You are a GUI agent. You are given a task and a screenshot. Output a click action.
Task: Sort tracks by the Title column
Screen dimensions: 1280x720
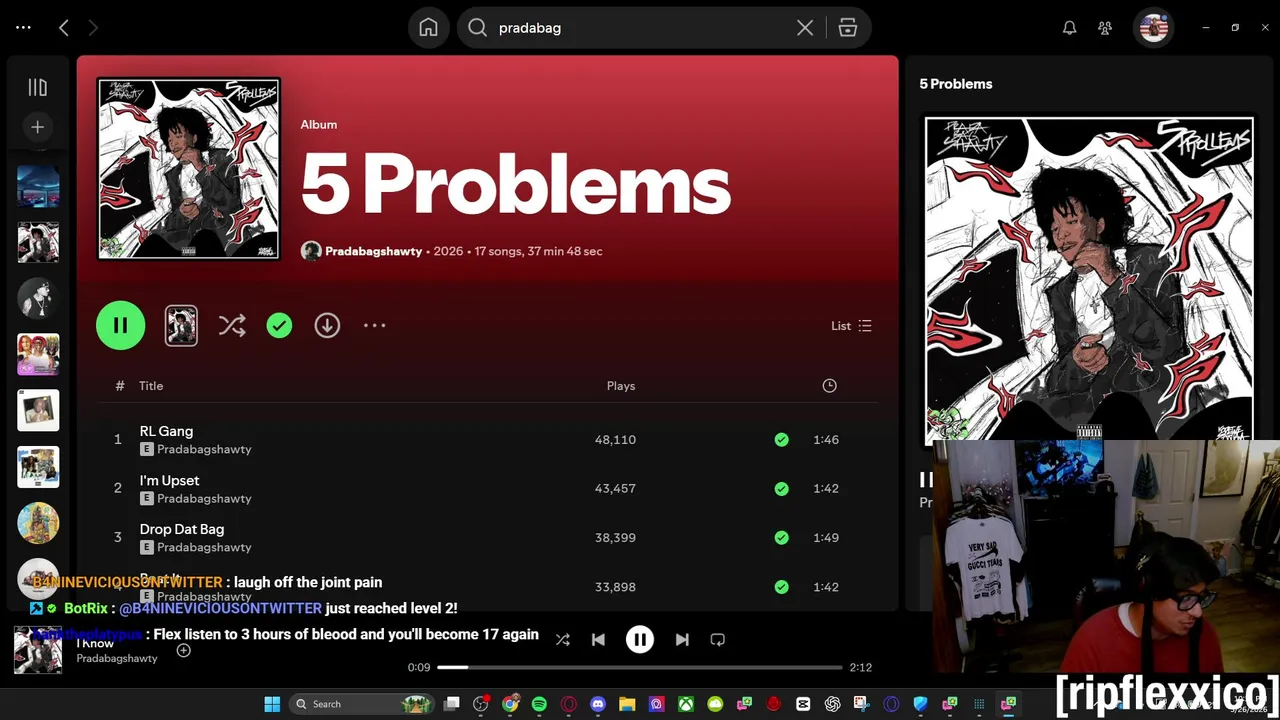(x=151, y=386)
